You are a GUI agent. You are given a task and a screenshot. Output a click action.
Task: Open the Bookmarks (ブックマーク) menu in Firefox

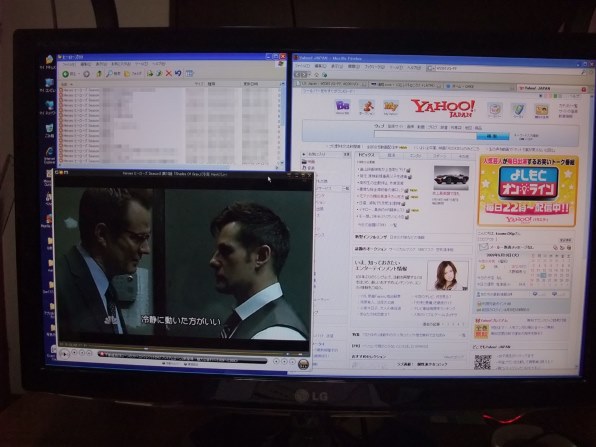point(375,67)
